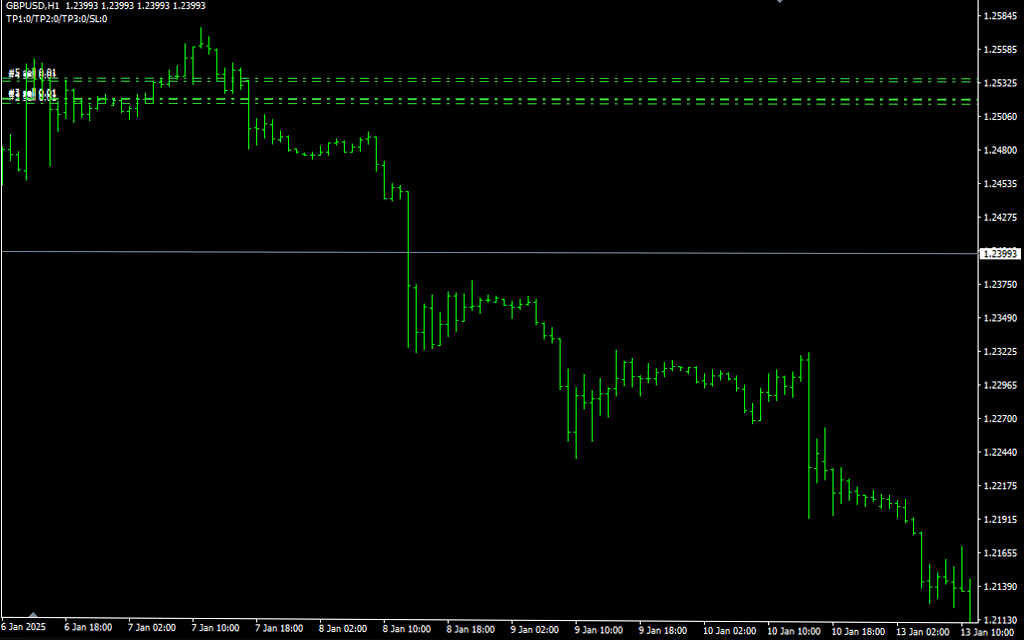Click the 1.25845 price axis label
The image size is (1024, 640).
coord(1000,16)
